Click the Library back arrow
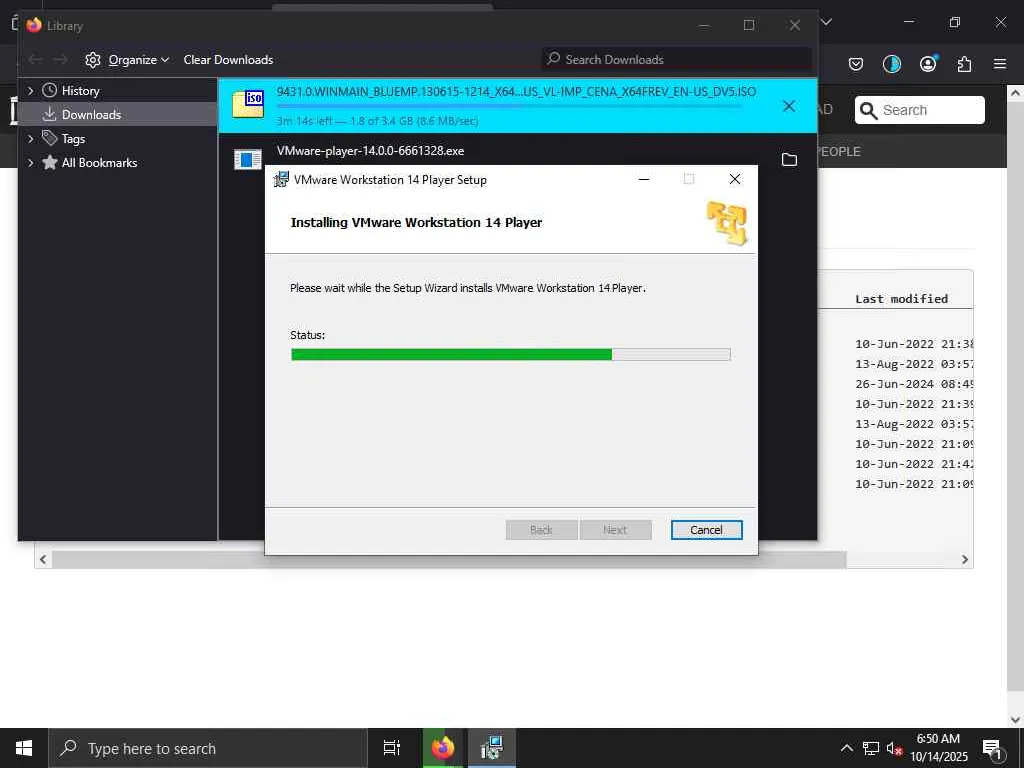 [x=35, y=59]
